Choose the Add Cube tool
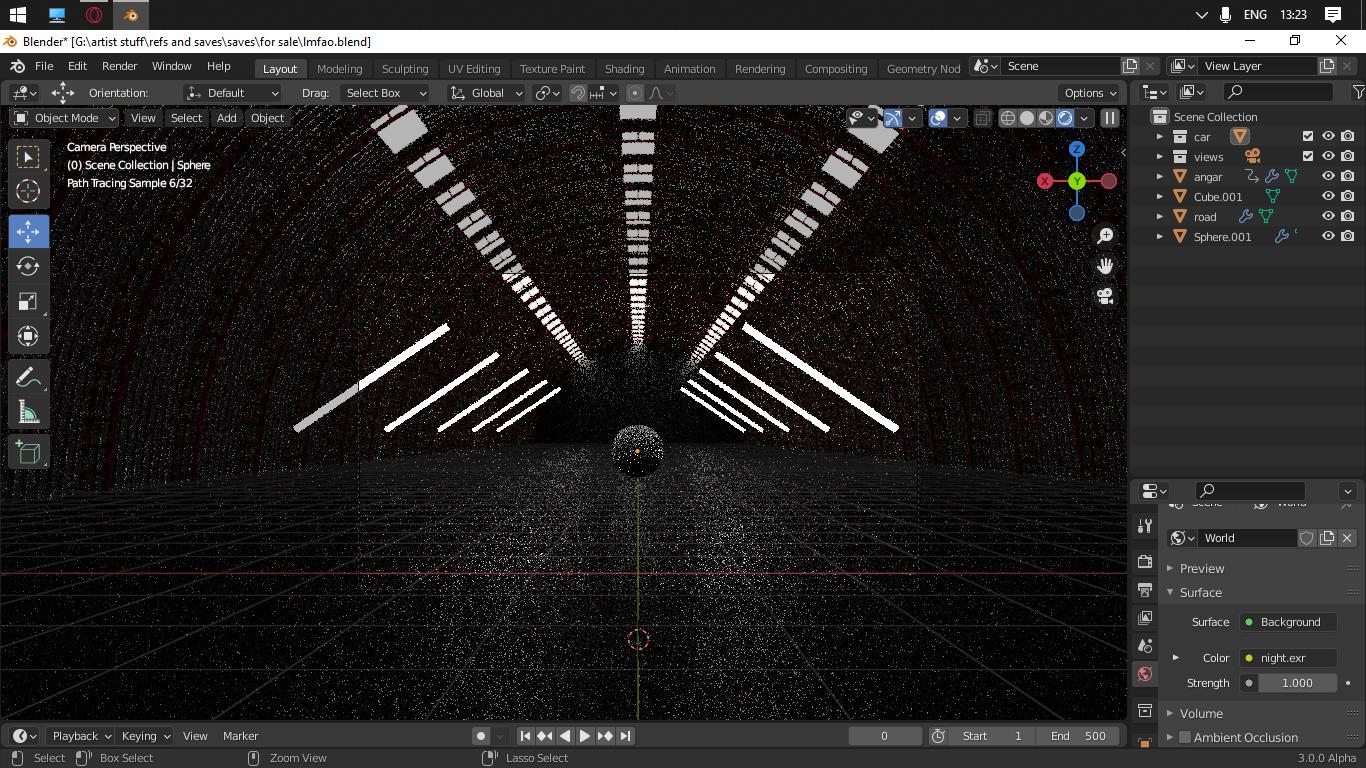 28,452
